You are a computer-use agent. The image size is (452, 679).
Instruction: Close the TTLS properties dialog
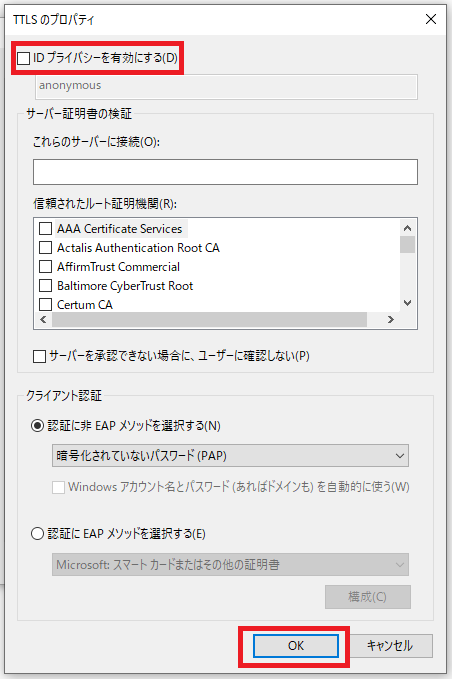point(431,19)
